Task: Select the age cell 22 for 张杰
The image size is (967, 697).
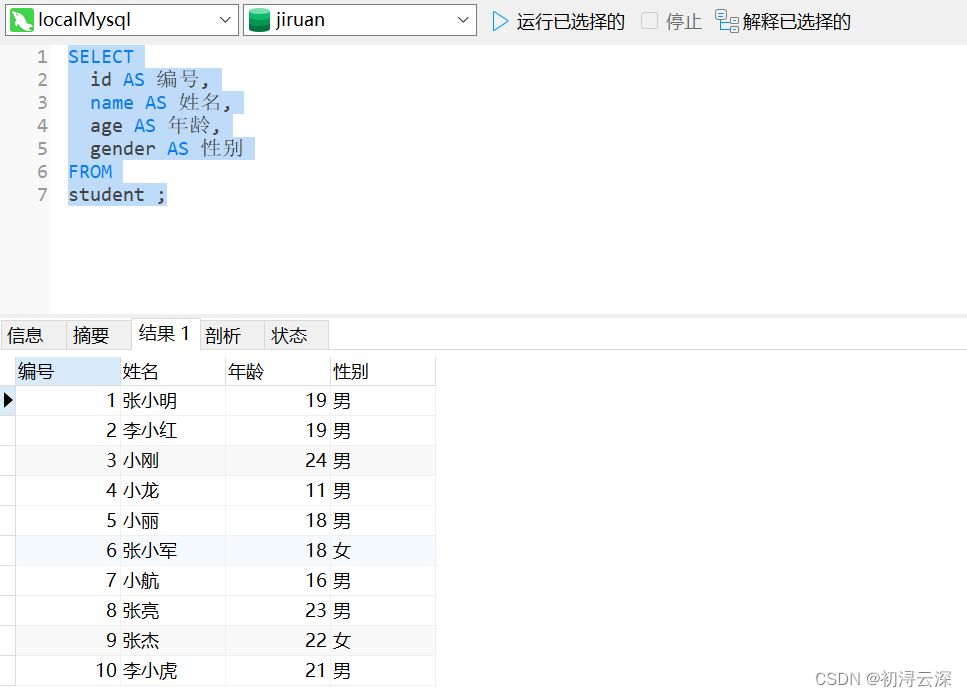Action: 278,641
